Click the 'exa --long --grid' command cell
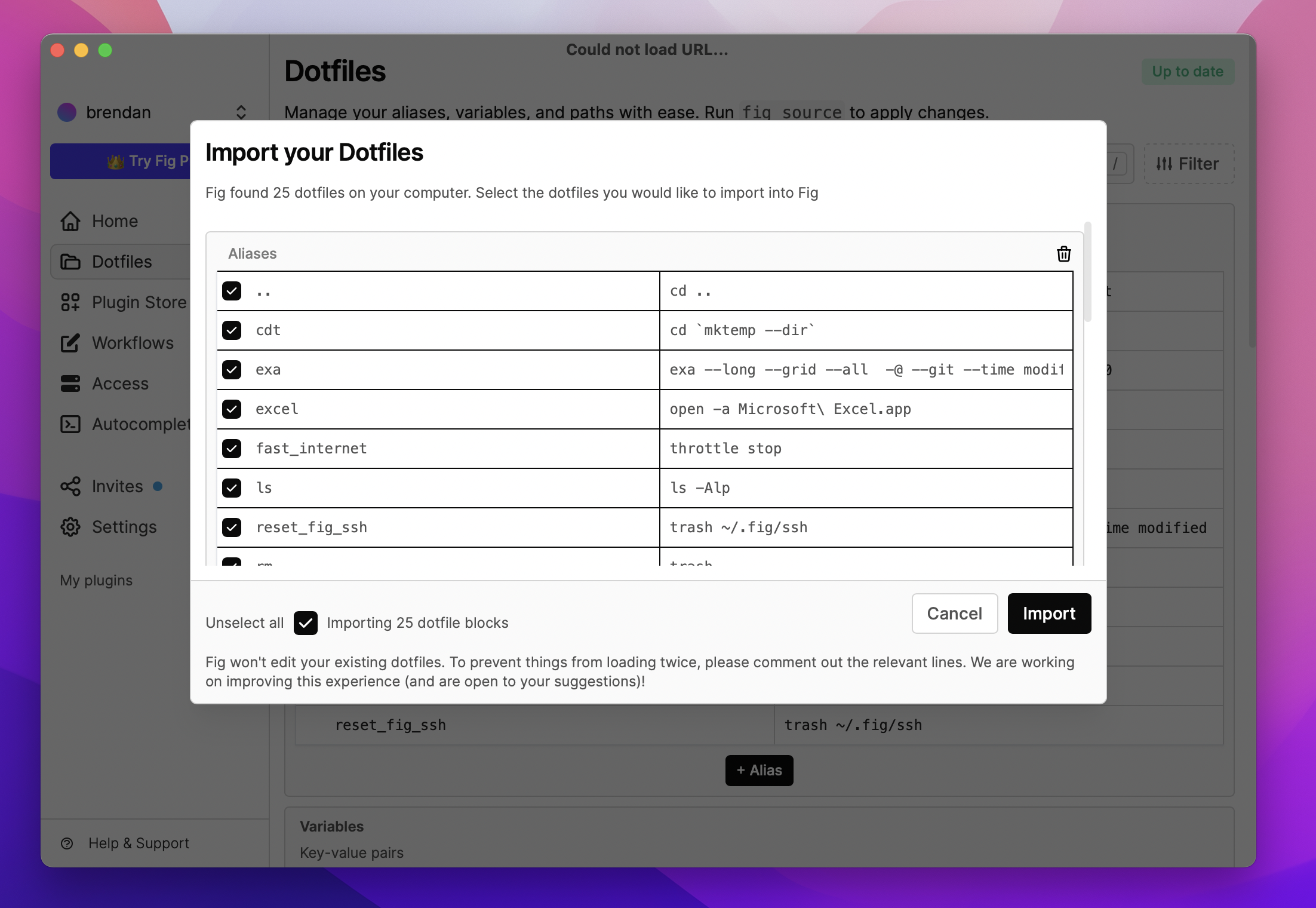1316x908 pixels. [x=866, y=370]
